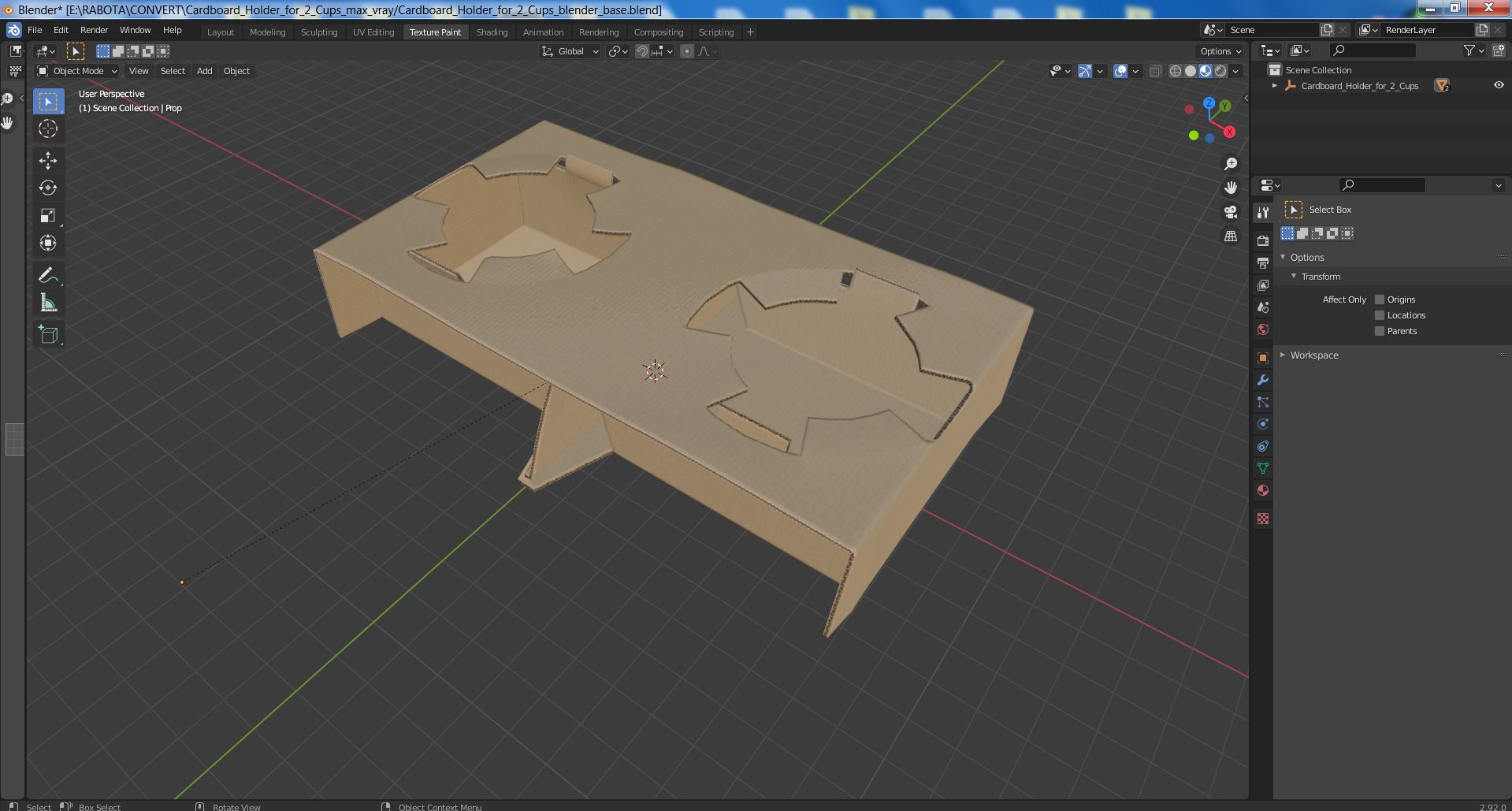Viewport: 1512px width, 811px height.
Task: Open the Object properties tab
Action: pyautogui.click(x=1263, y=358)
